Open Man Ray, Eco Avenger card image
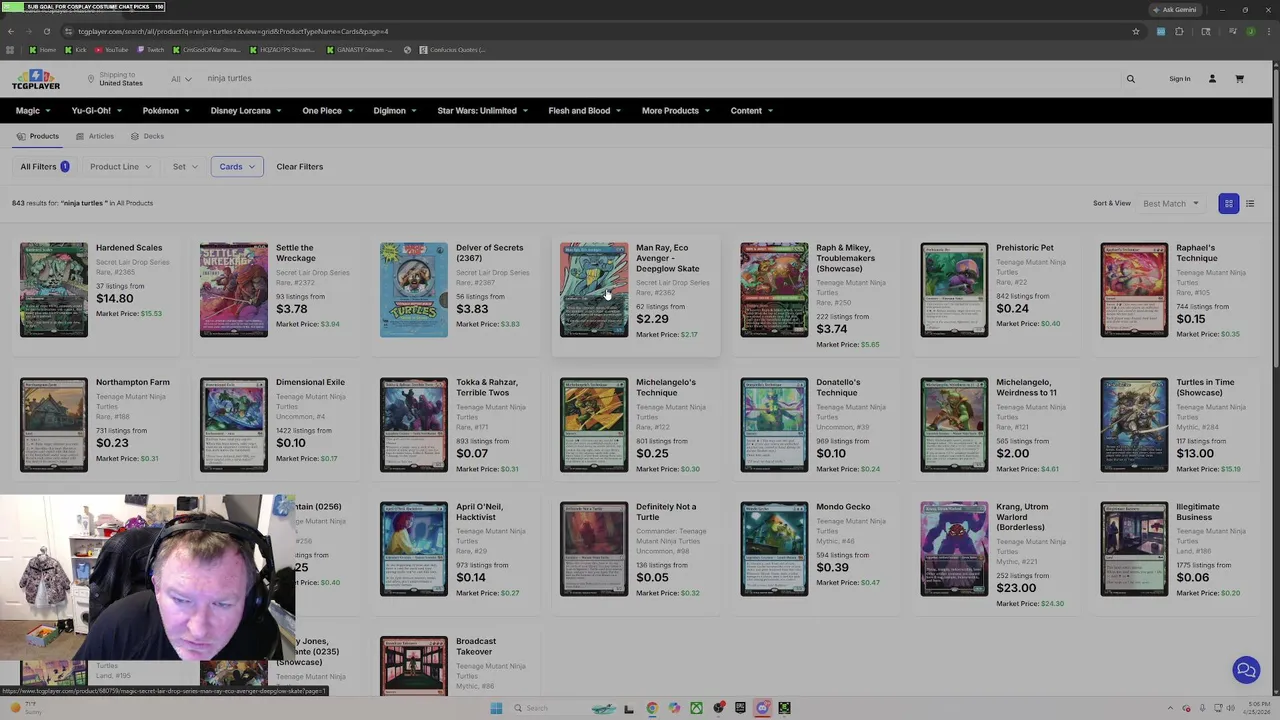1280x720 pixels. point(594,290)
